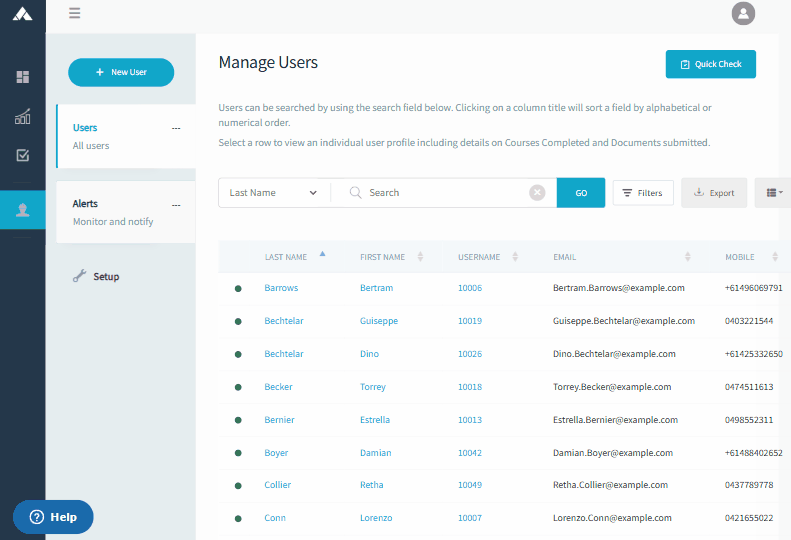Viewport: 791px width, 540px height.
Task: Click the mountain logo icon
Action: [23, 14]
